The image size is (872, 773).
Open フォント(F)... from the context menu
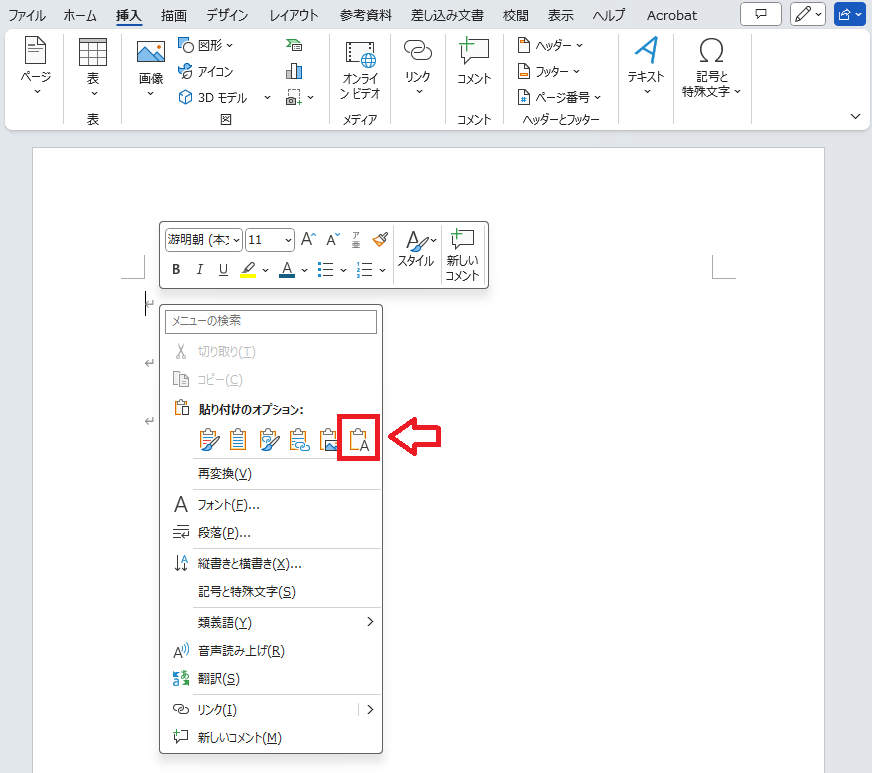coord(228,504)
